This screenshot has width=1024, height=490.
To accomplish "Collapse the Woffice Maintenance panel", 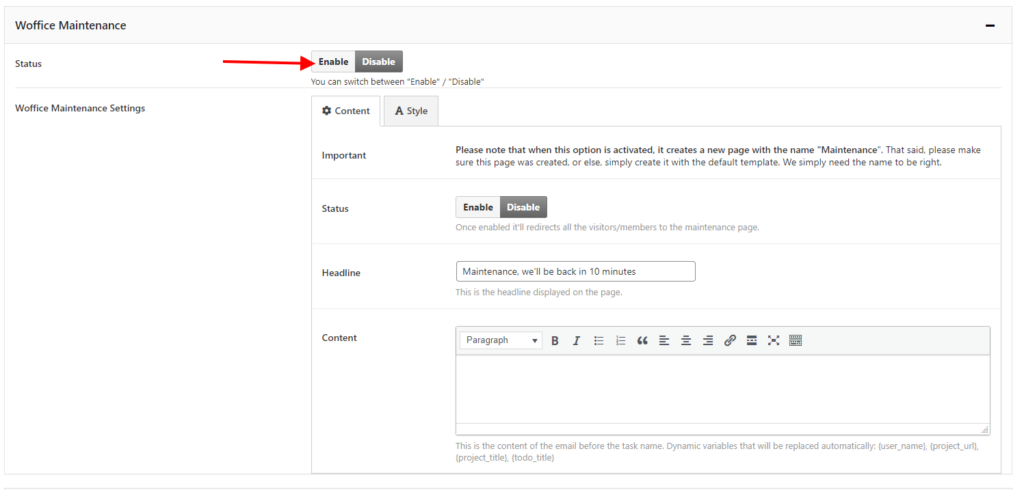I will 990,25.
